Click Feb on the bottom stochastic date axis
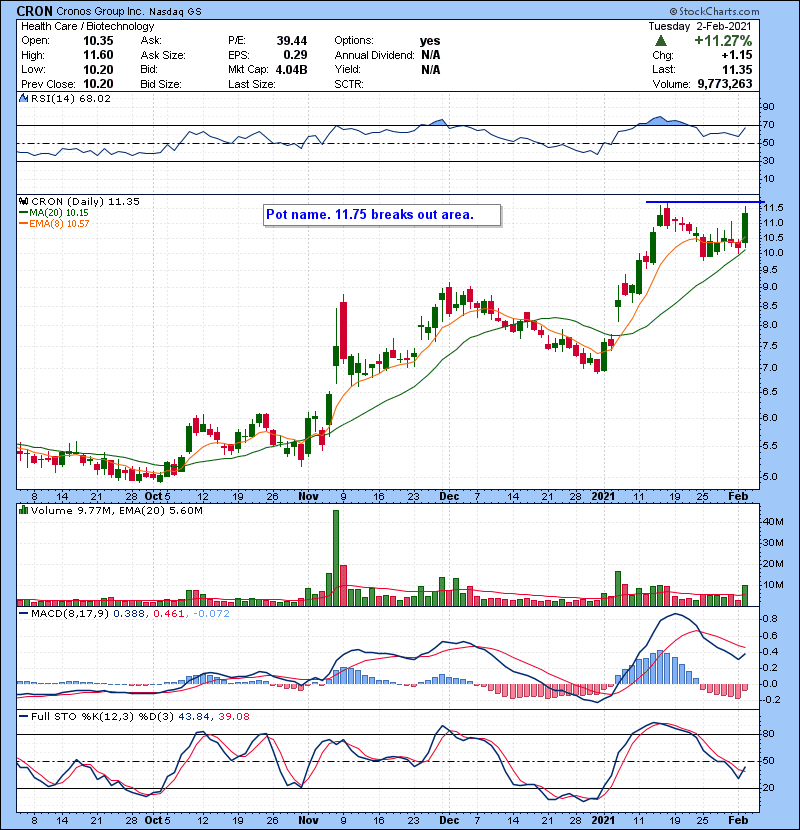Screen dimensions: 800x830 coord(738,820)
